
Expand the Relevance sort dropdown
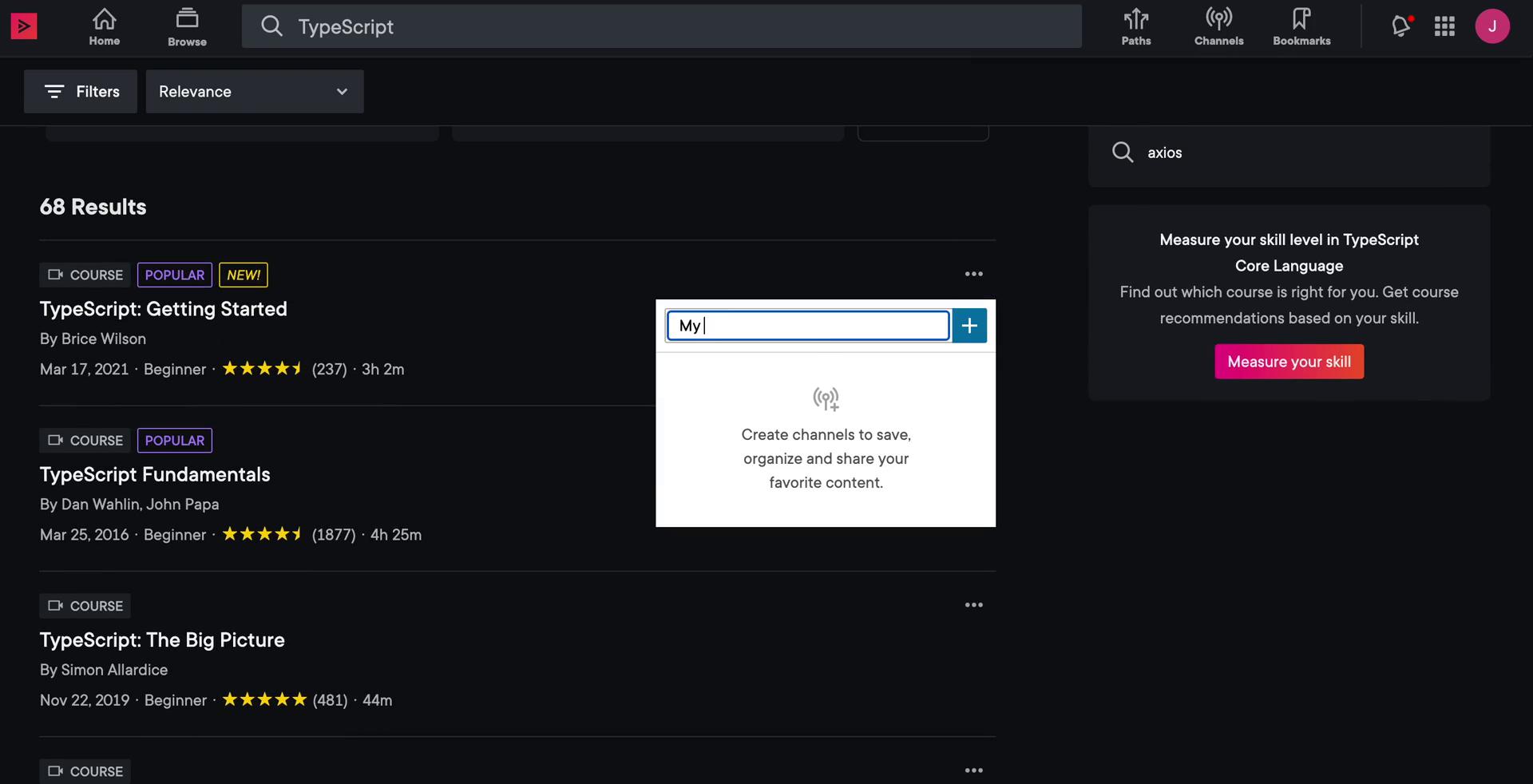(255, 91)
